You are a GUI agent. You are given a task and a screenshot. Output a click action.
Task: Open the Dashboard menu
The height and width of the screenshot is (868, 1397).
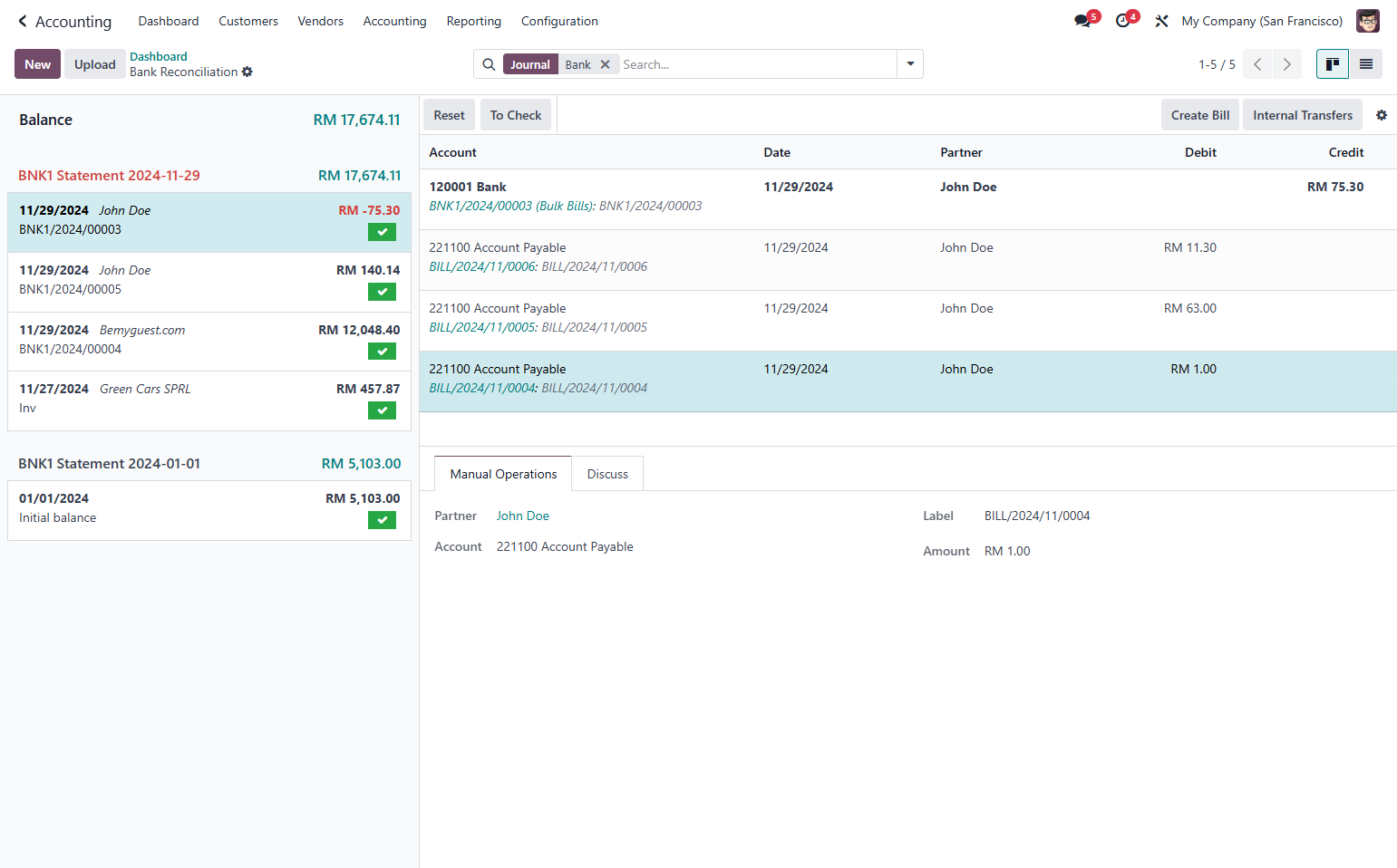[x=169, y=21]
